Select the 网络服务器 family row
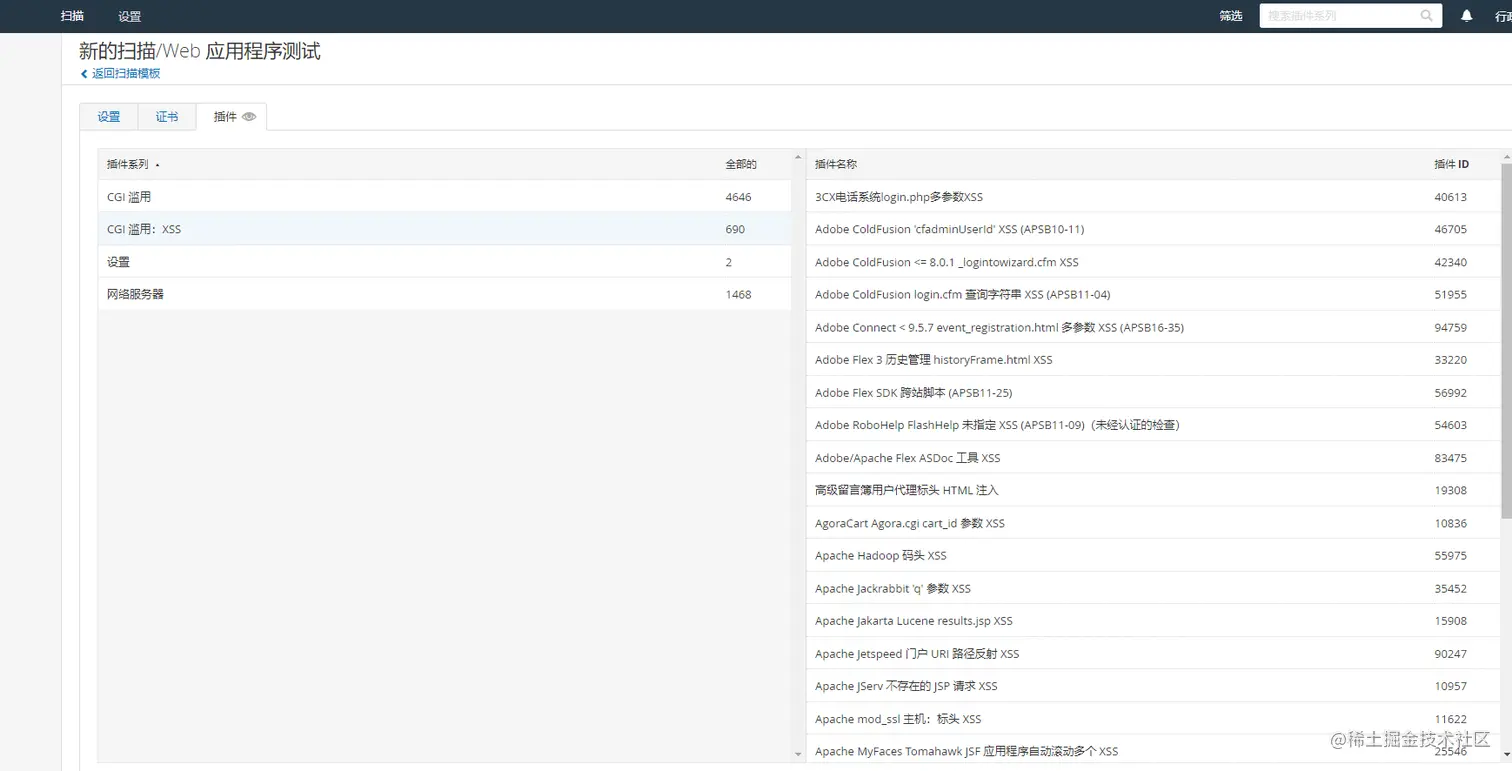1512x771 pixels. tap(444, 294)
